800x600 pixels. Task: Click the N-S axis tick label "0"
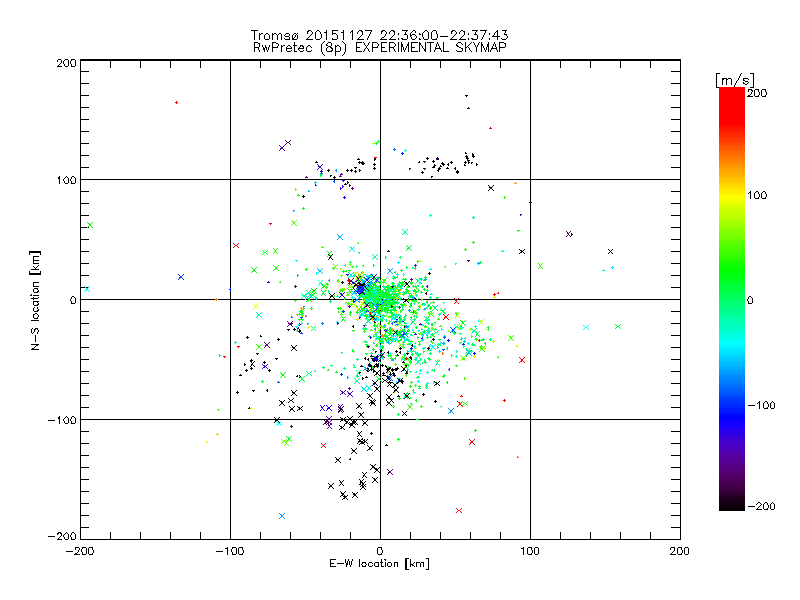[73, 300]
